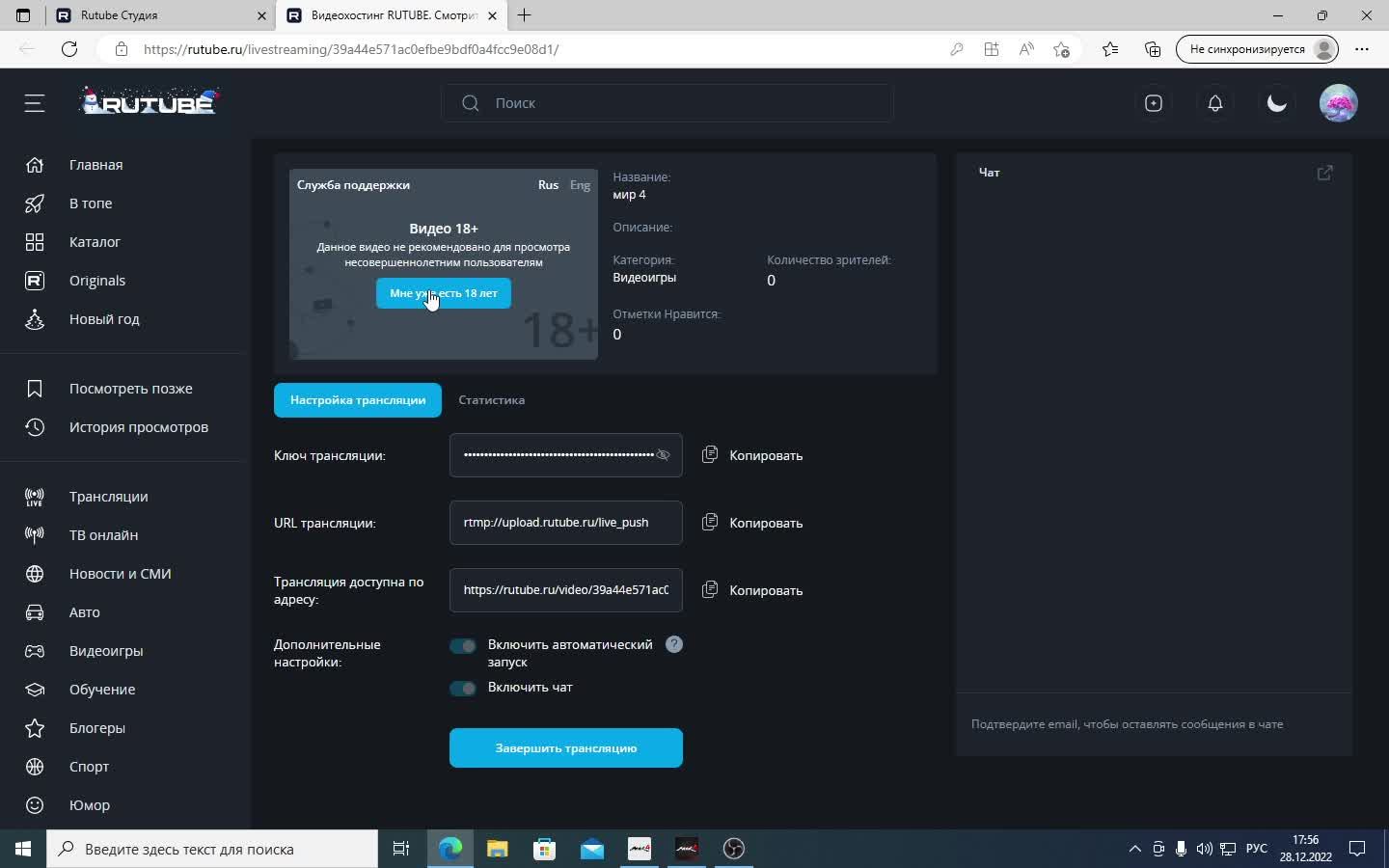Switch player language to Rus

(548, 185)
